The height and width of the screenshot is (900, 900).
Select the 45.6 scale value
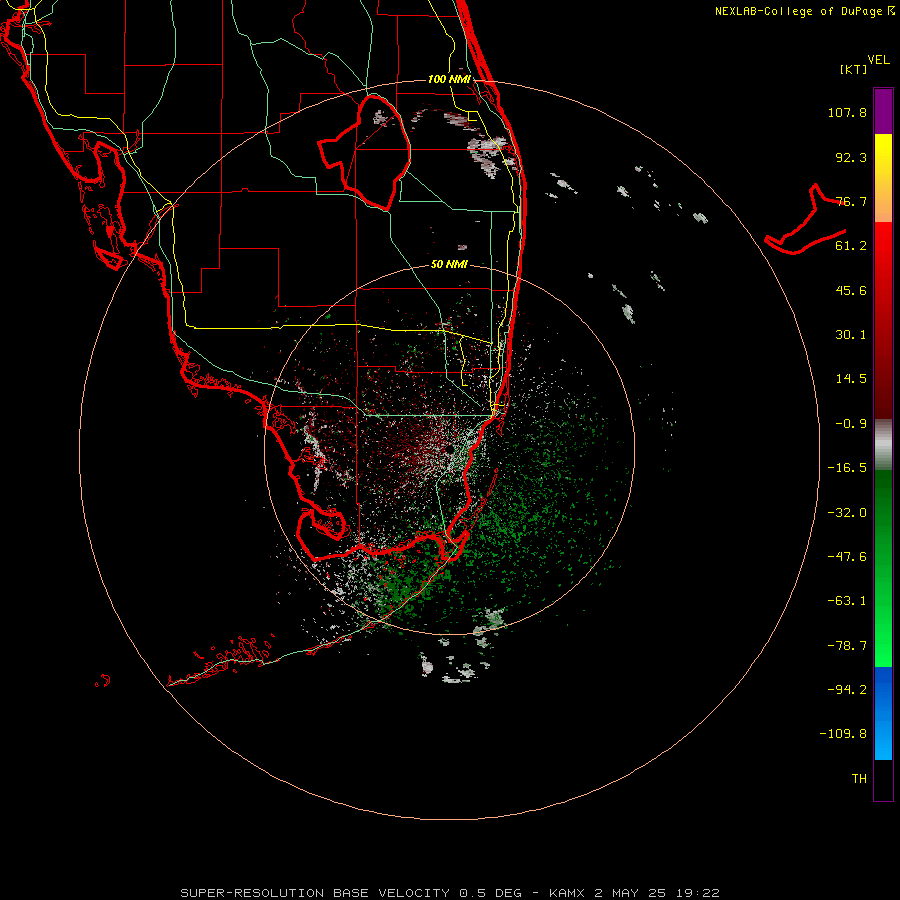(851, 290)
